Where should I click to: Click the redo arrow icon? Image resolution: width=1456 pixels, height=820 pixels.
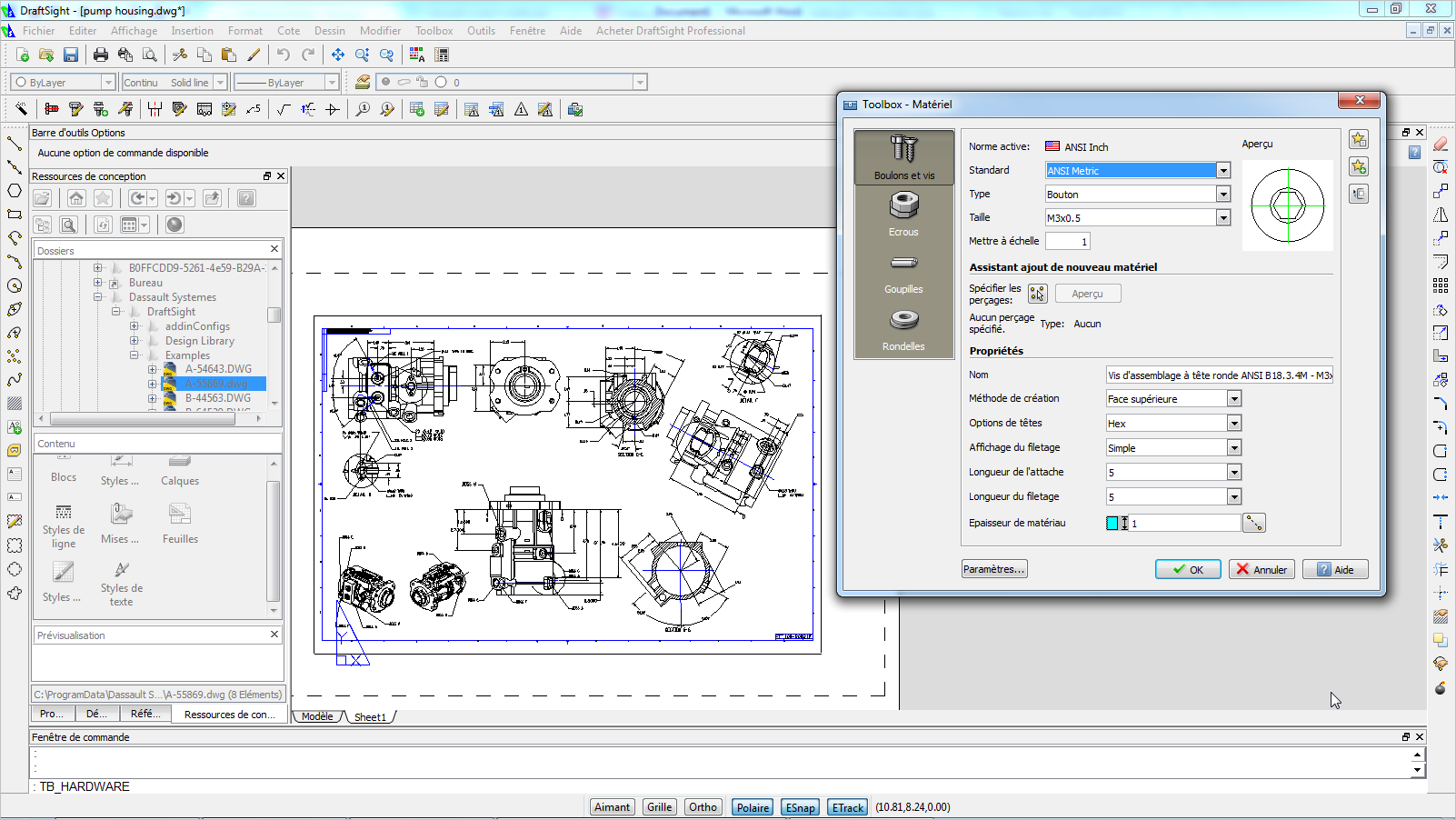coord(308,55)
